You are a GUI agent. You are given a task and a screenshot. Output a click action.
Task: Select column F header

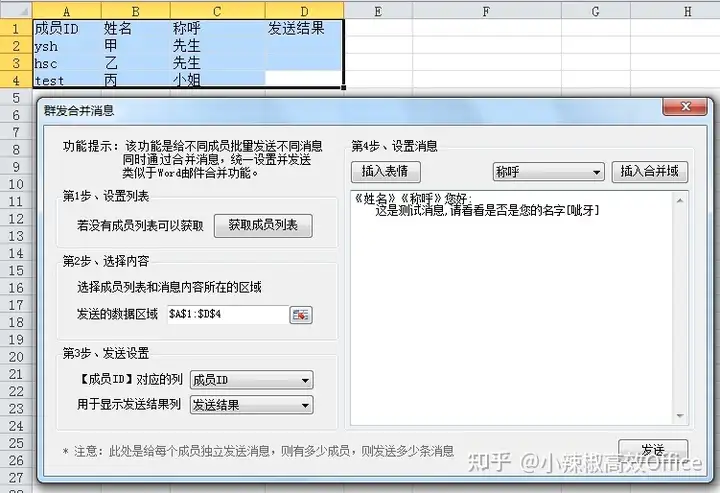tap(487, 11)
